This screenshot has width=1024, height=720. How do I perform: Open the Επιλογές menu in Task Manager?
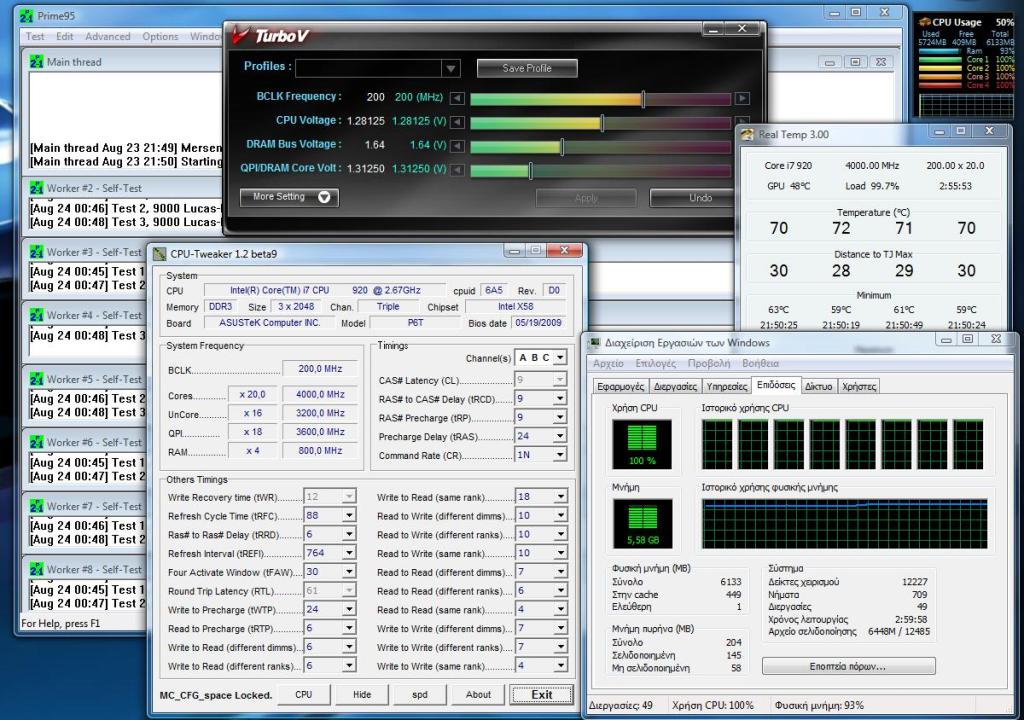pos(656,363)
